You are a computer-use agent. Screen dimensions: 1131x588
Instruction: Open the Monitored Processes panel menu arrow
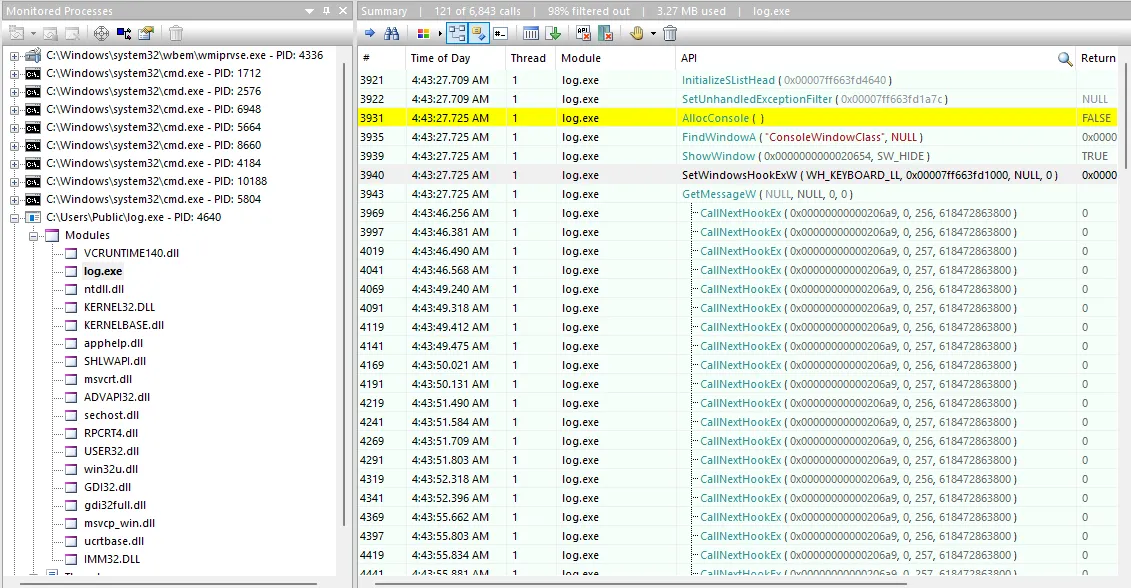click(x=309, y=11)
